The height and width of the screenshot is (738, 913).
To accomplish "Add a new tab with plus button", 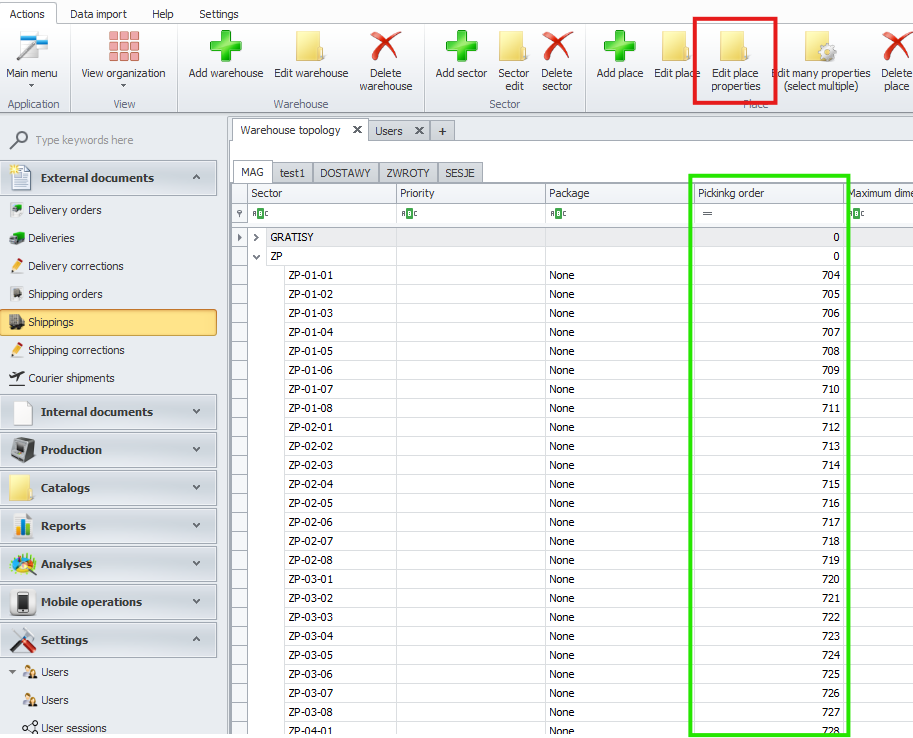I will coord(443,131).
